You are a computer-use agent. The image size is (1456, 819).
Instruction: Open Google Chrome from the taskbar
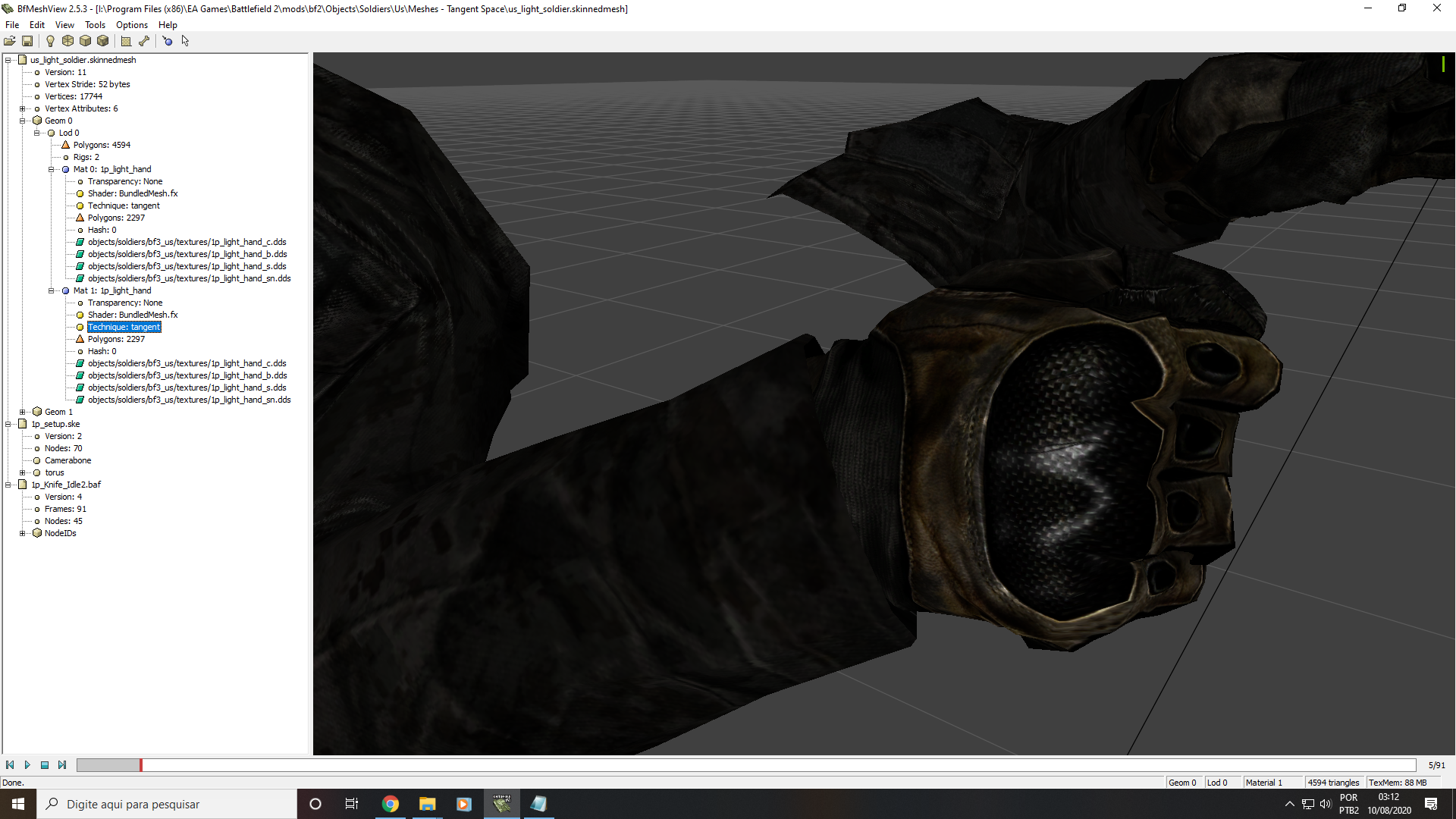(x=391, y=804)
